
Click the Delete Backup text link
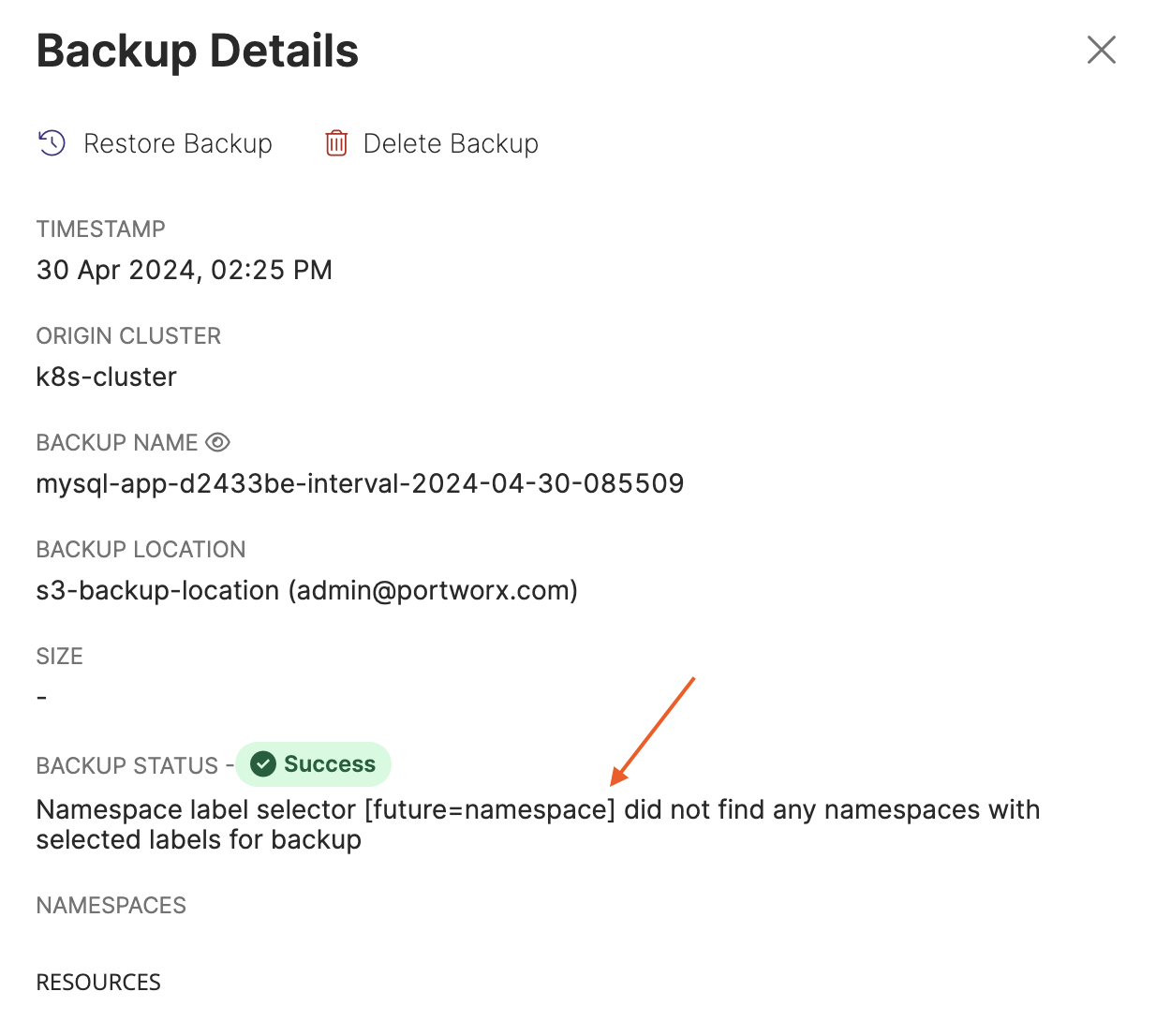(x=451, y=143)
